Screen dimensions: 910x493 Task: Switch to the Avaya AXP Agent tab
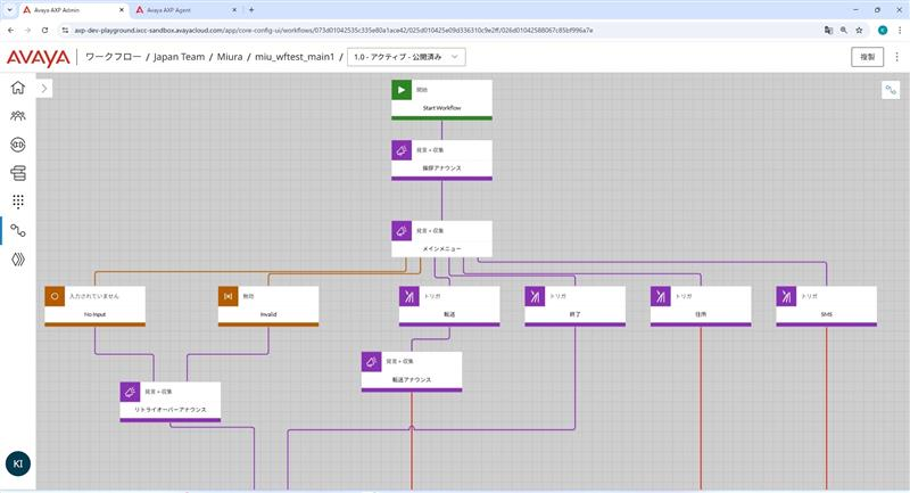[187, 10]
